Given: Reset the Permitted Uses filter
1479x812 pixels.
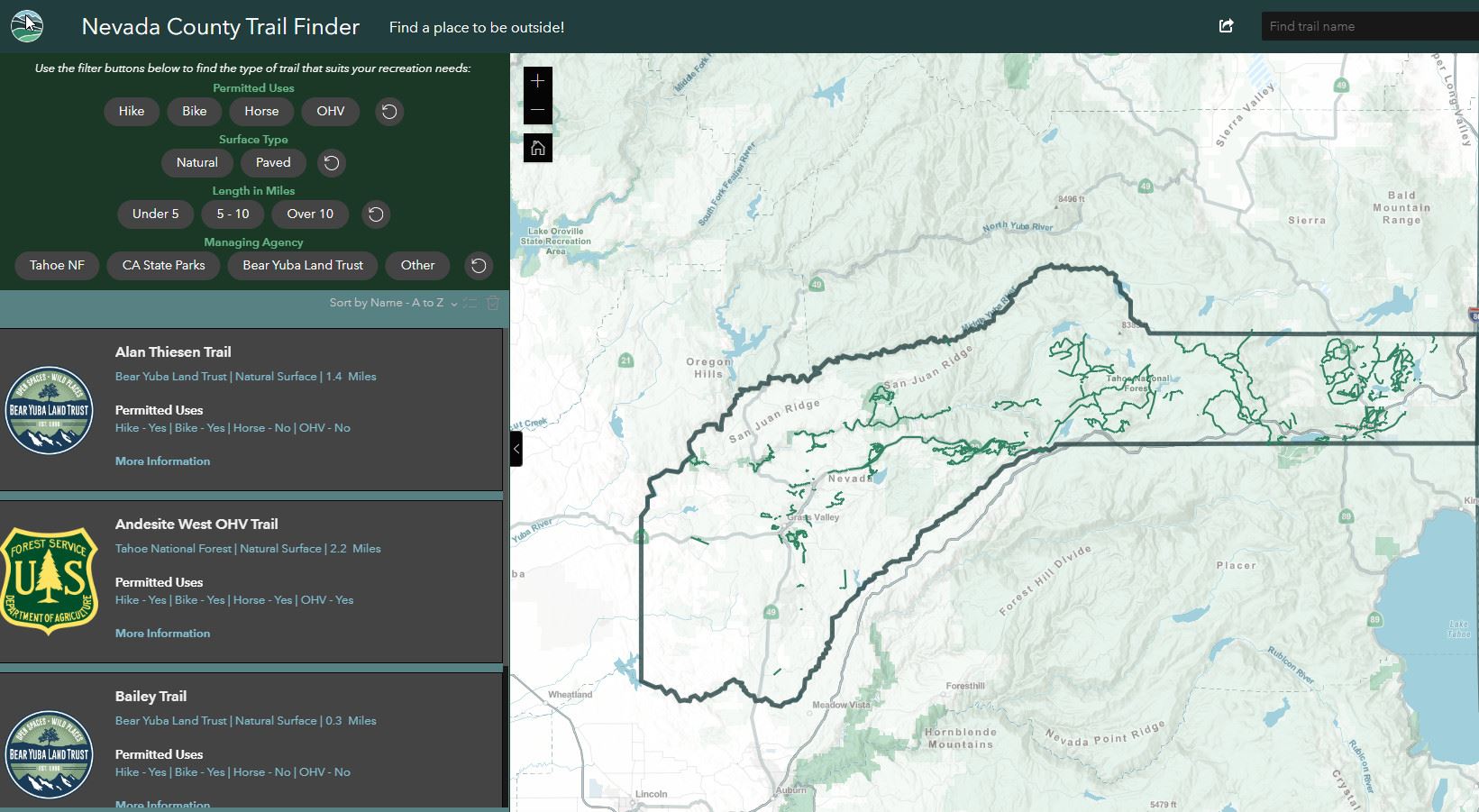Looking at the screenshot, I should (x=389, y=111).
